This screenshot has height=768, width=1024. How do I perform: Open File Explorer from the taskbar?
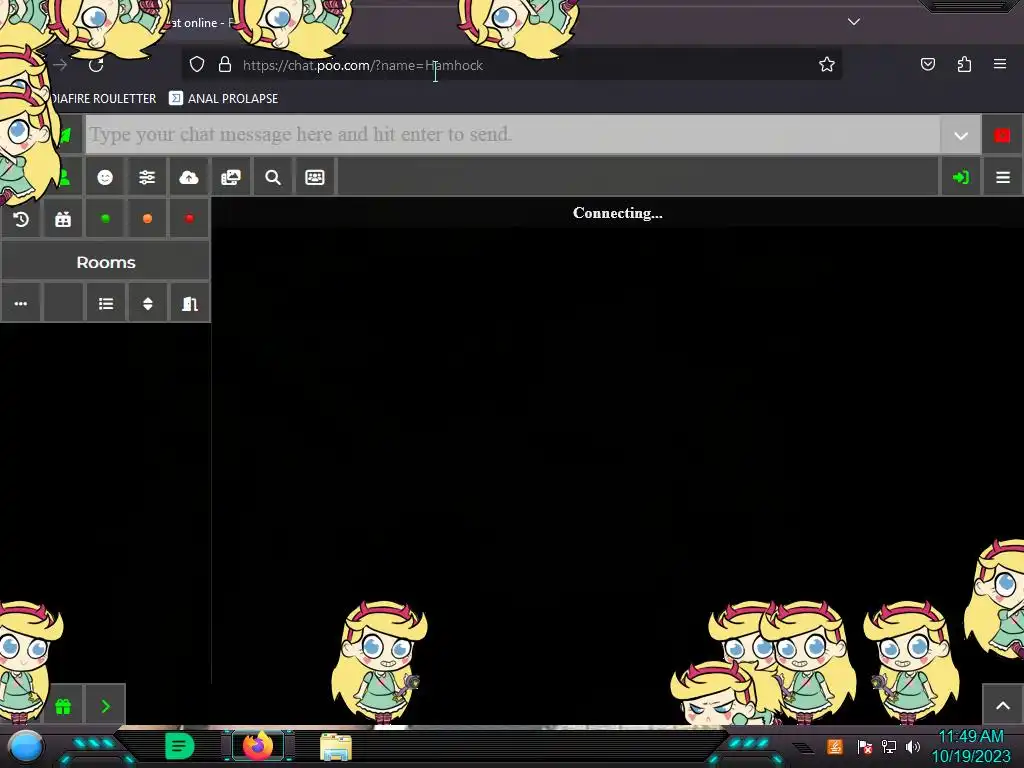pos(336,747)
